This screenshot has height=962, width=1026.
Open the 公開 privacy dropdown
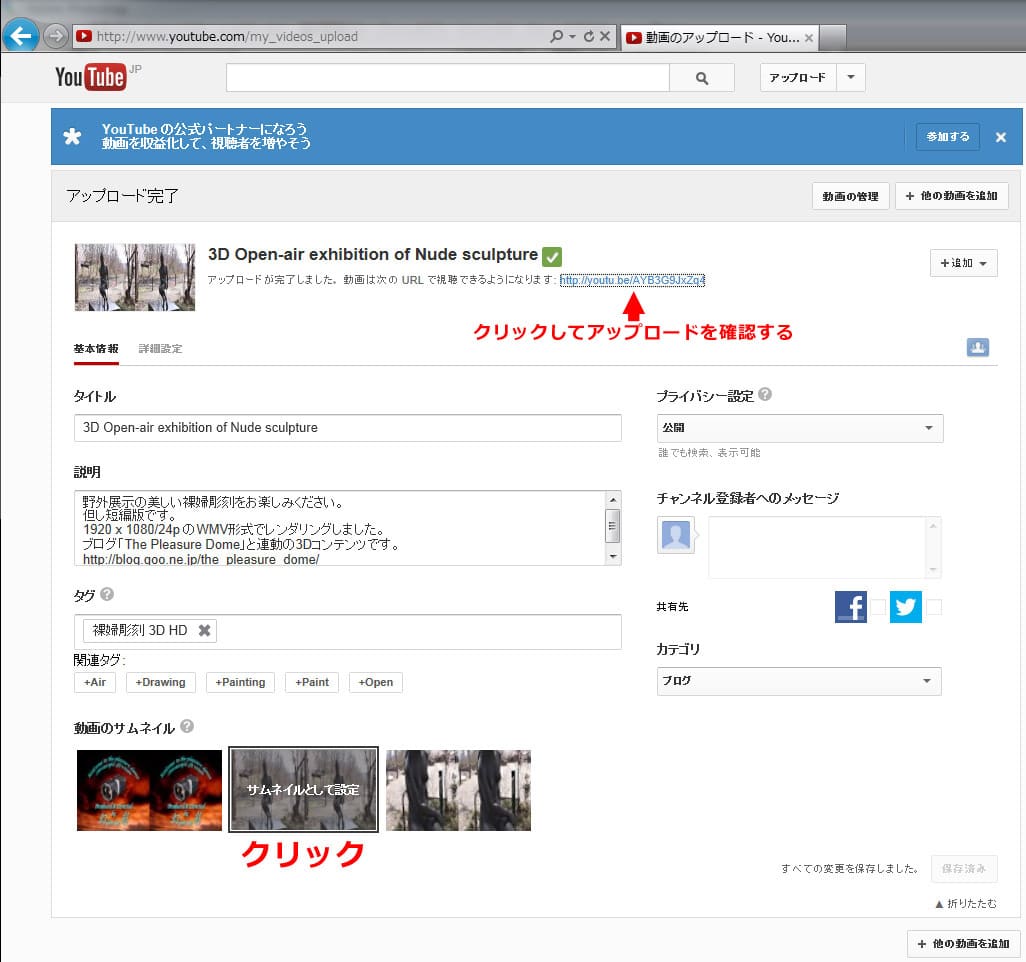[799, 428]
